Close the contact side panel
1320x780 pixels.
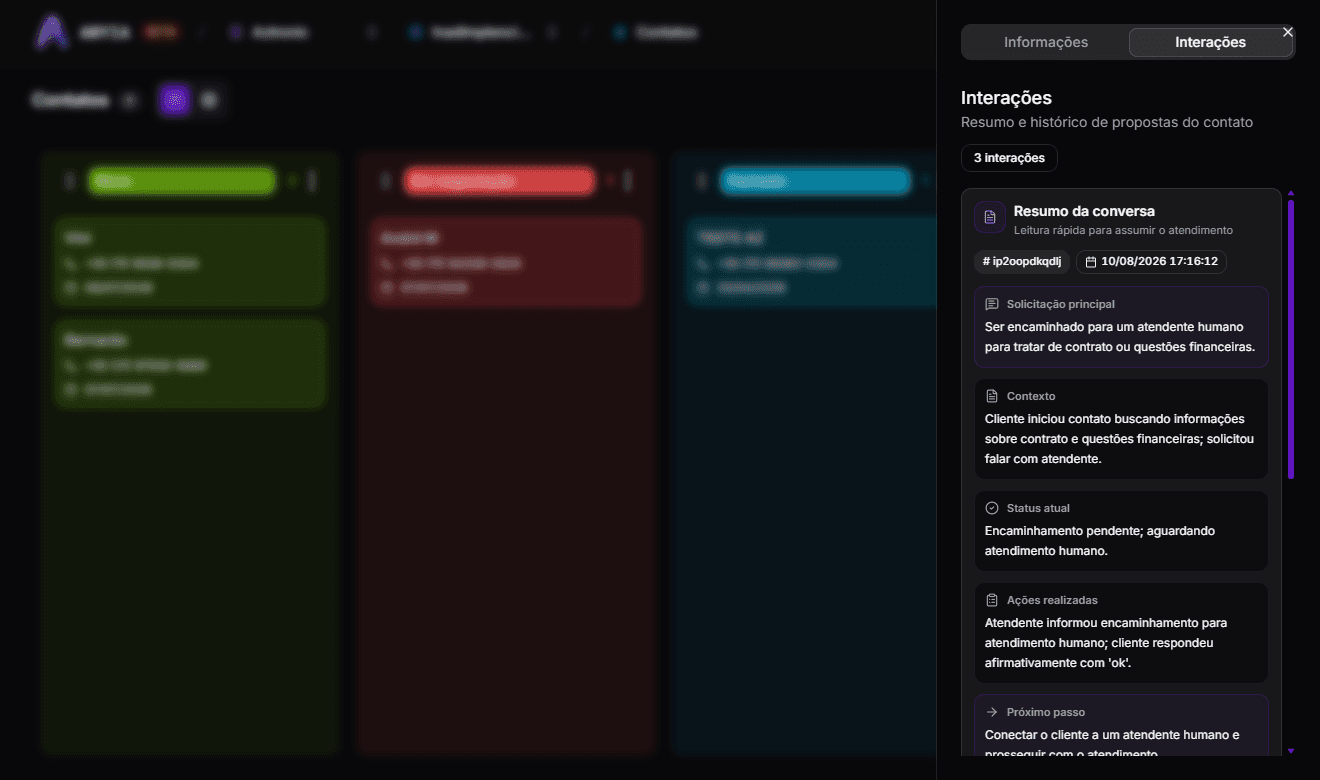pos(1288,32)
